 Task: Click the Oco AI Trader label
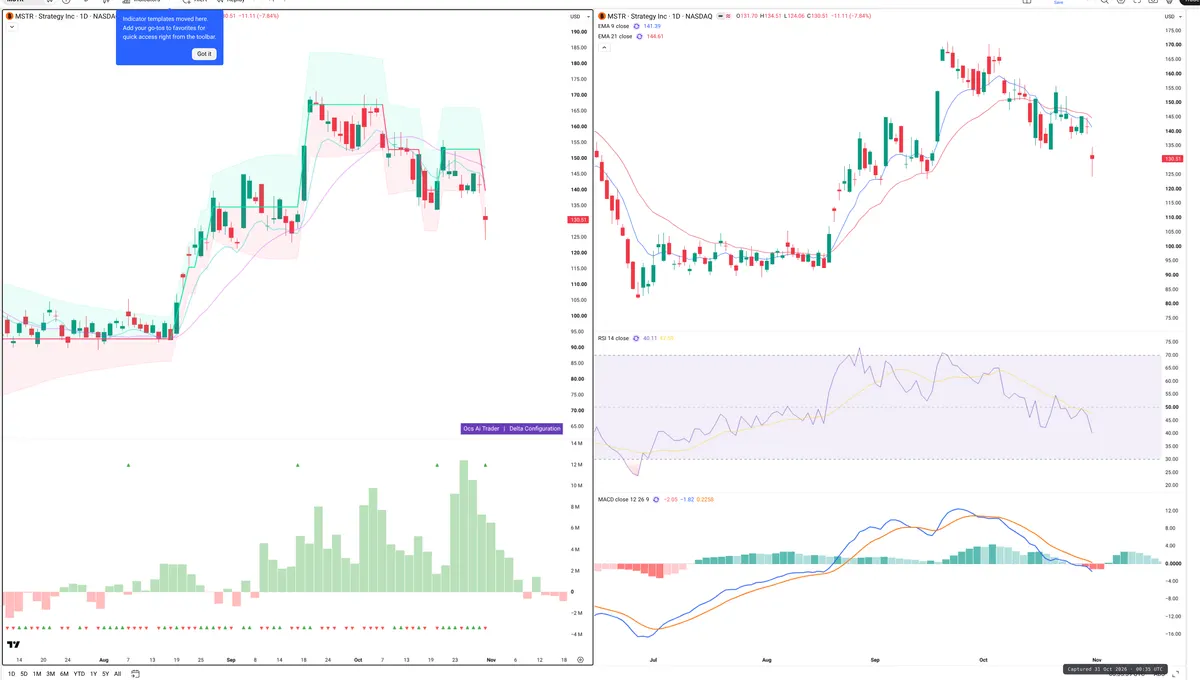tap(481, 428)
